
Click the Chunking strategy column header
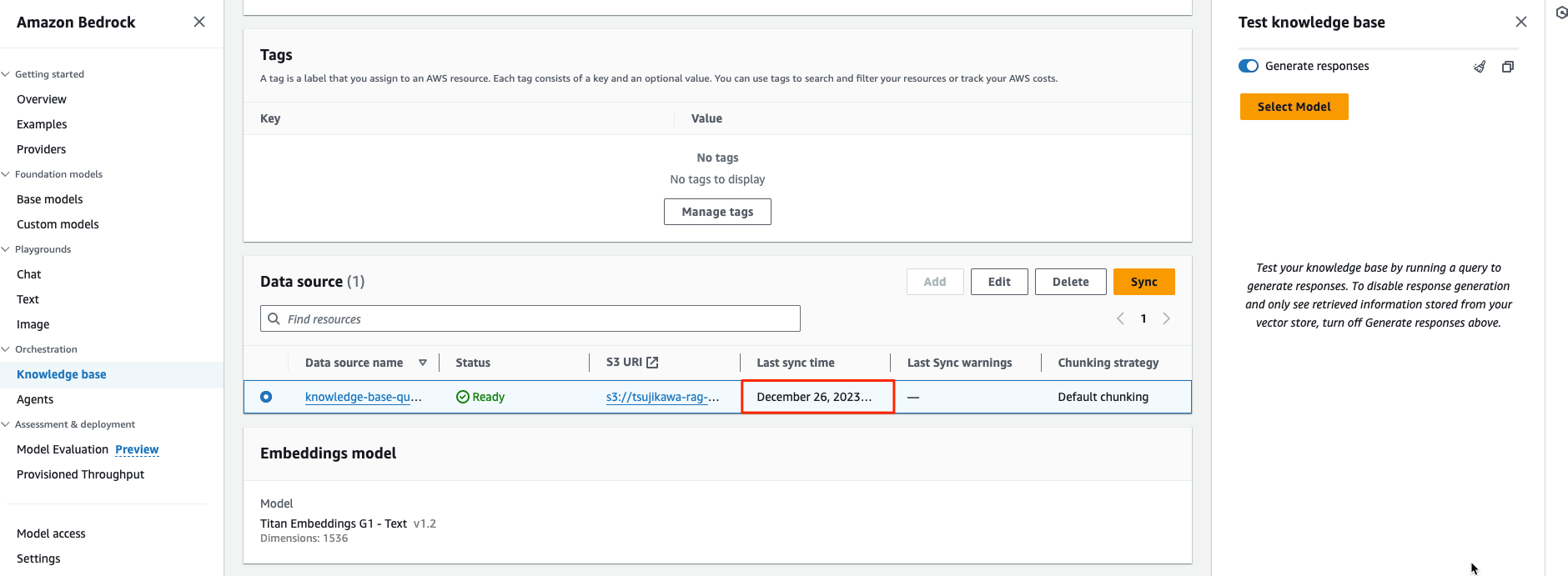1108,363
